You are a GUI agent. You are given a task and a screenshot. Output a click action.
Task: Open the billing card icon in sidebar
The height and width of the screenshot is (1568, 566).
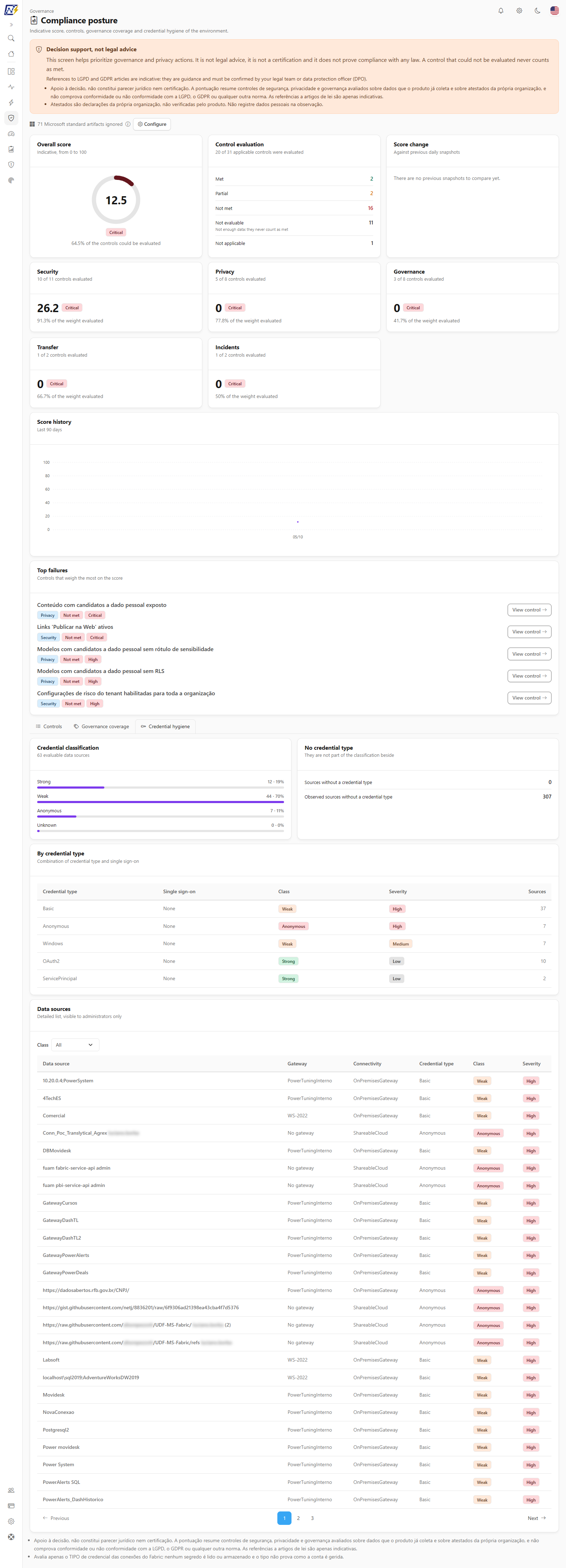pyautogui.click(x=11, y=1505)
